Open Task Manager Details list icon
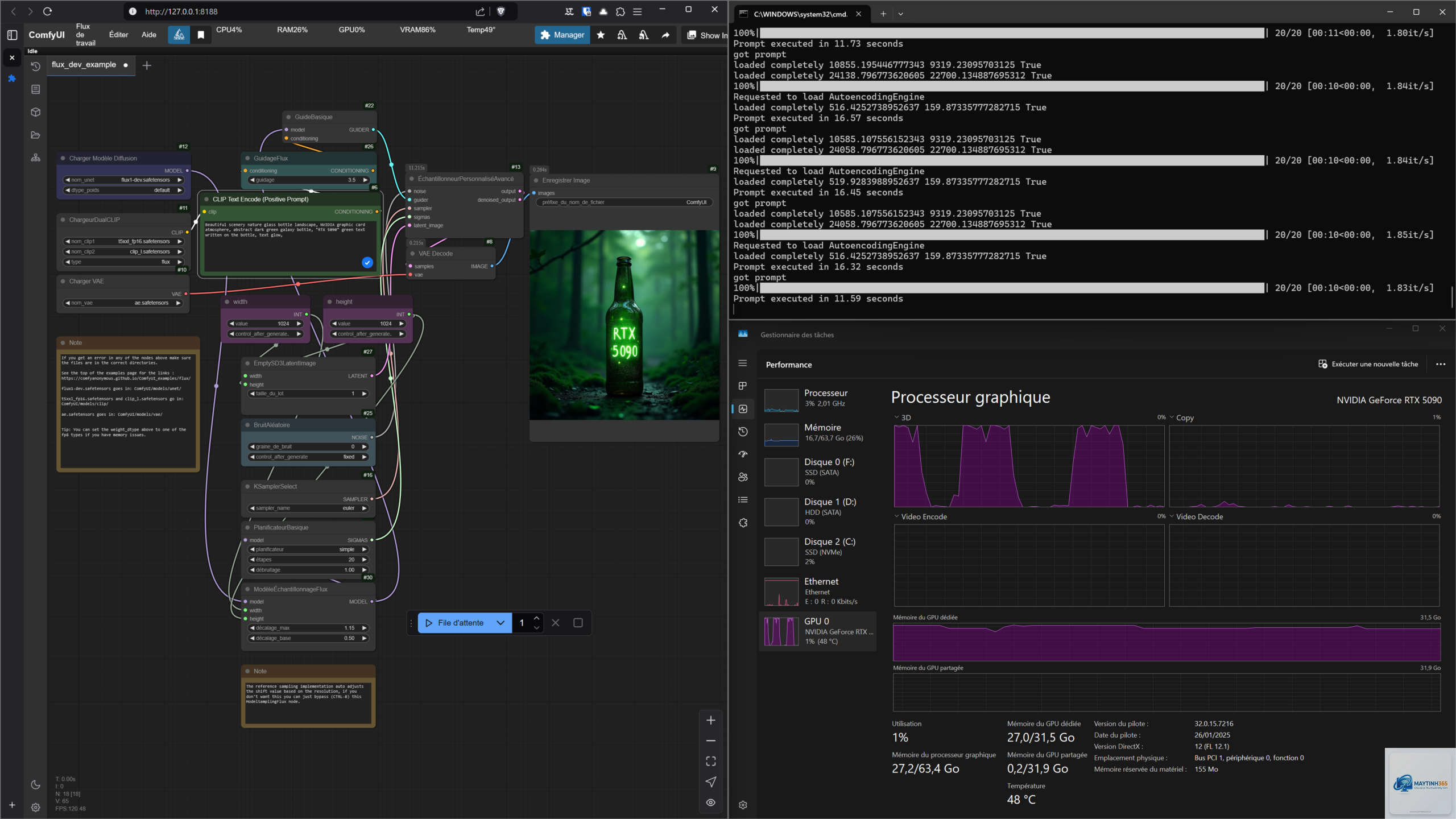 pos(743,500)
